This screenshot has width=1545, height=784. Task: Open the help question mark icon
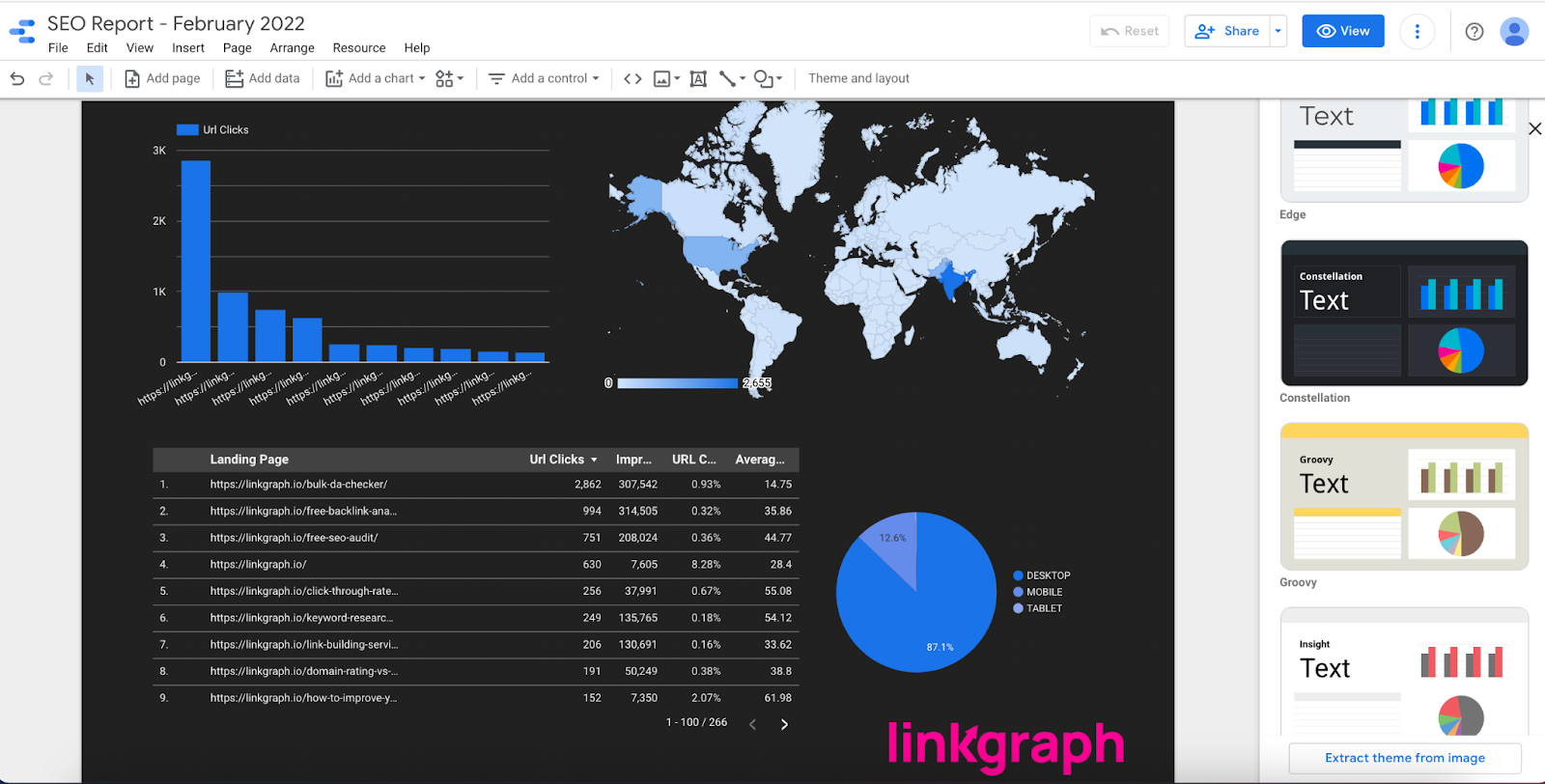click(x=1474, y=32)
